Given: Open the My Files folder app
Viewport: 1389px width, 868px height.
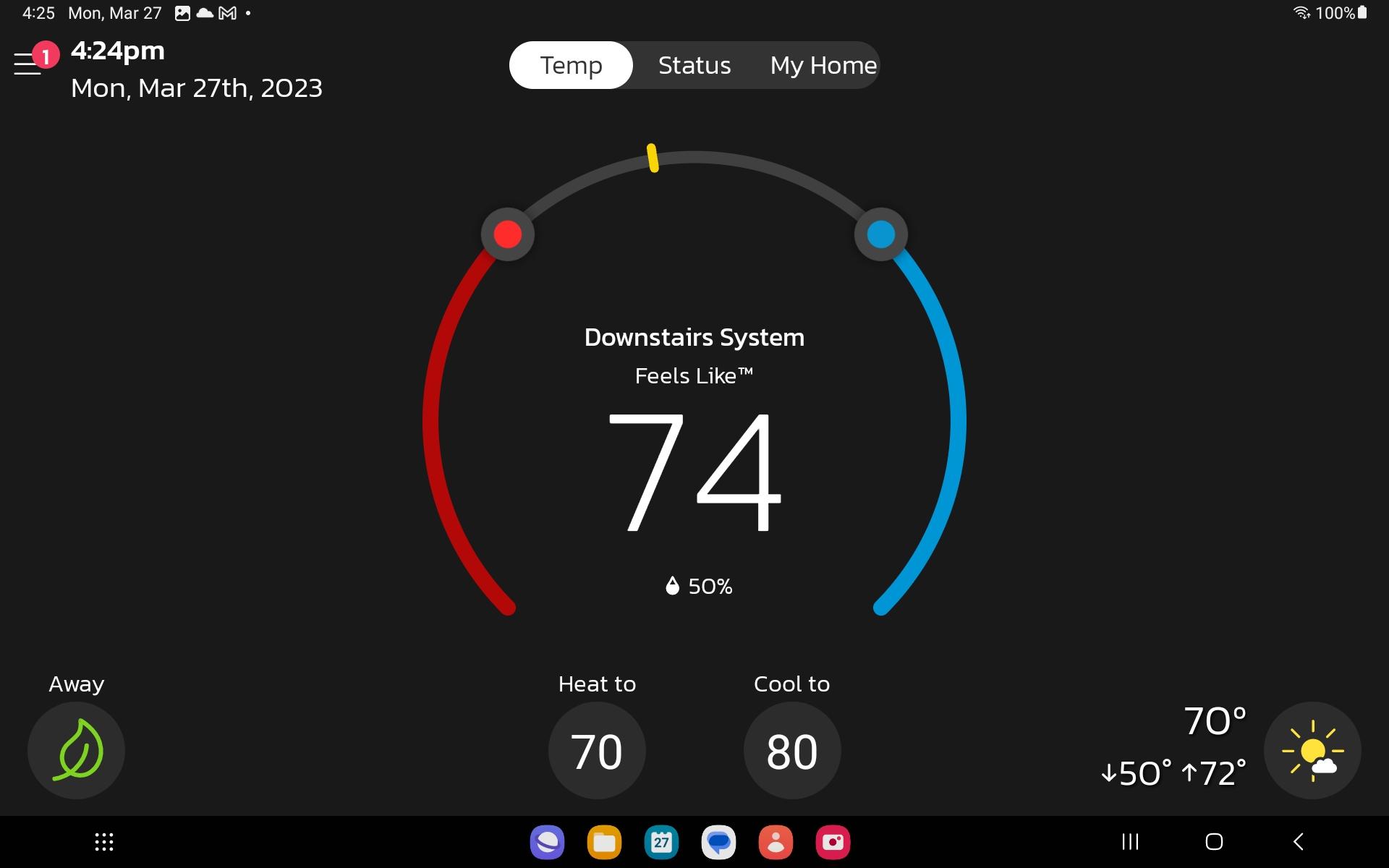Looking at the screenshot, I should [x=604, y=842].
